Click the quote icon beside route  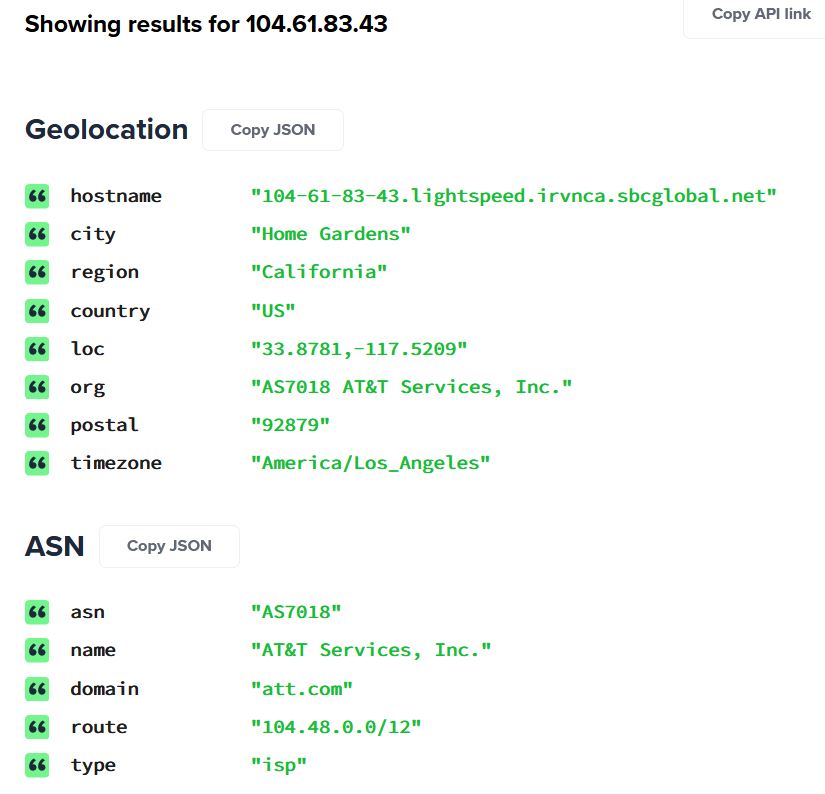click(x=37, y=727)
